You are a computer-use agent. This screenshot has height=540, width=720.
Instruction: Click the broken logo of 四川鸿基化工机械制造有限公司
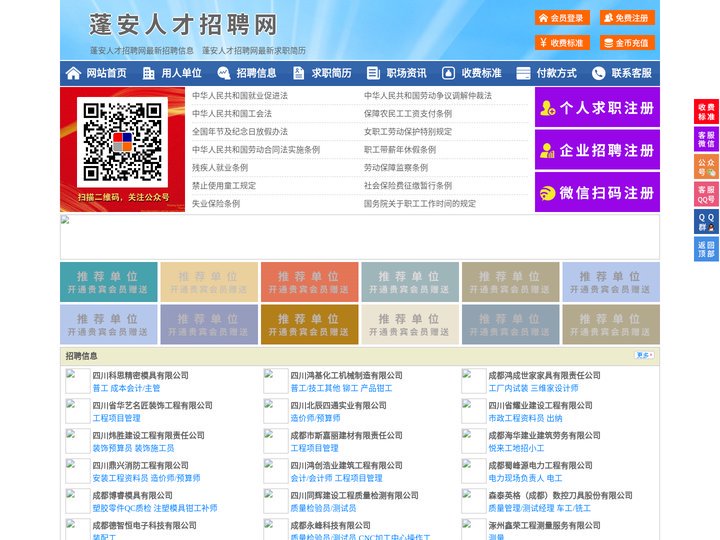[x=276, y=381]
